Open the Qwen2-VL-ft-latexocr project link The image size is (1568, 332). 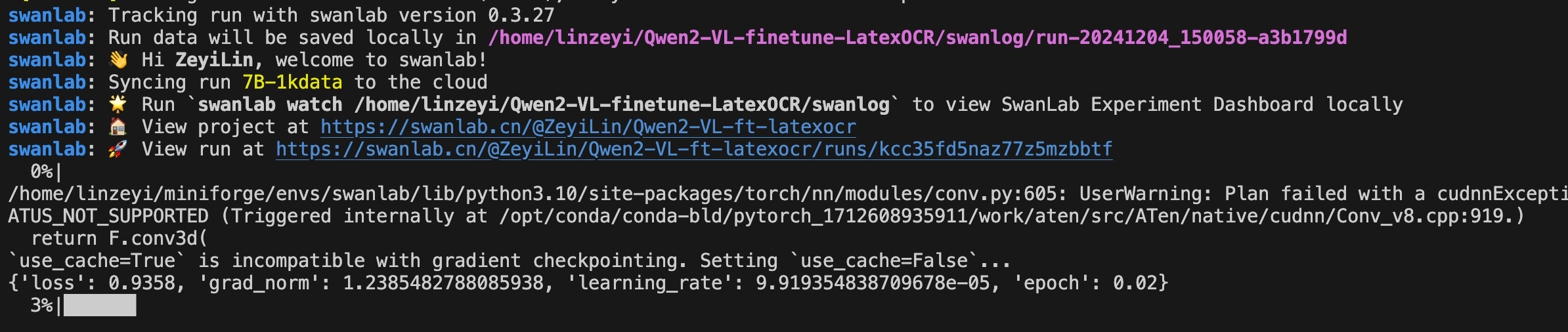pyautogui.click(x=588, y=127)
